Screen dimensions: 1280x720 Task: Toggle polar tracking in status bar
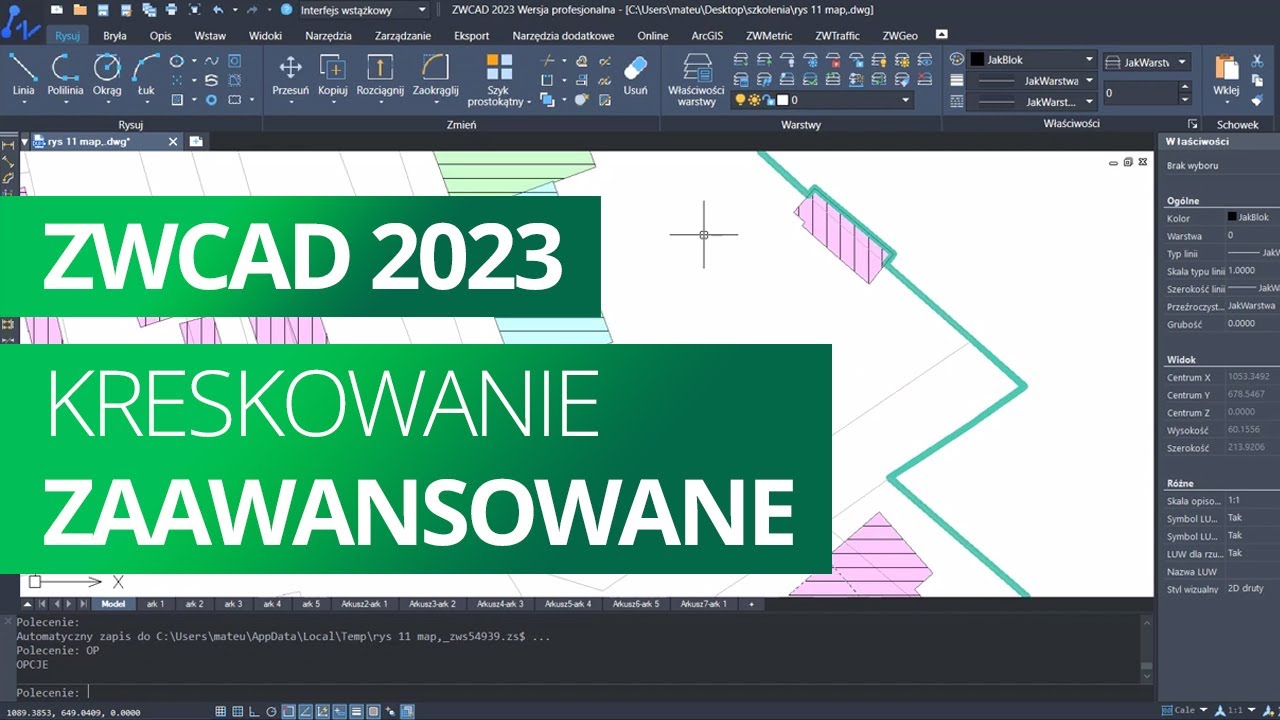coord(271,711)
